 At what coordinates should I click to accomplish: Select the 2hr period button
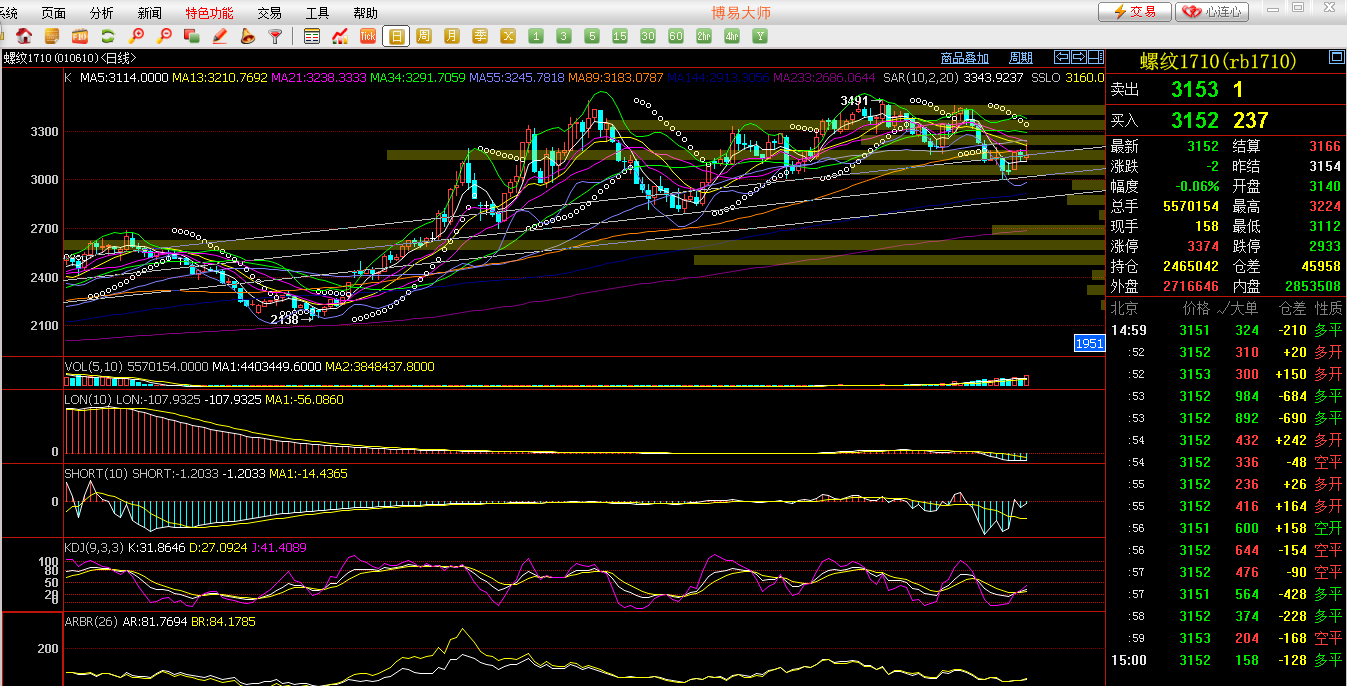[704, 36]
